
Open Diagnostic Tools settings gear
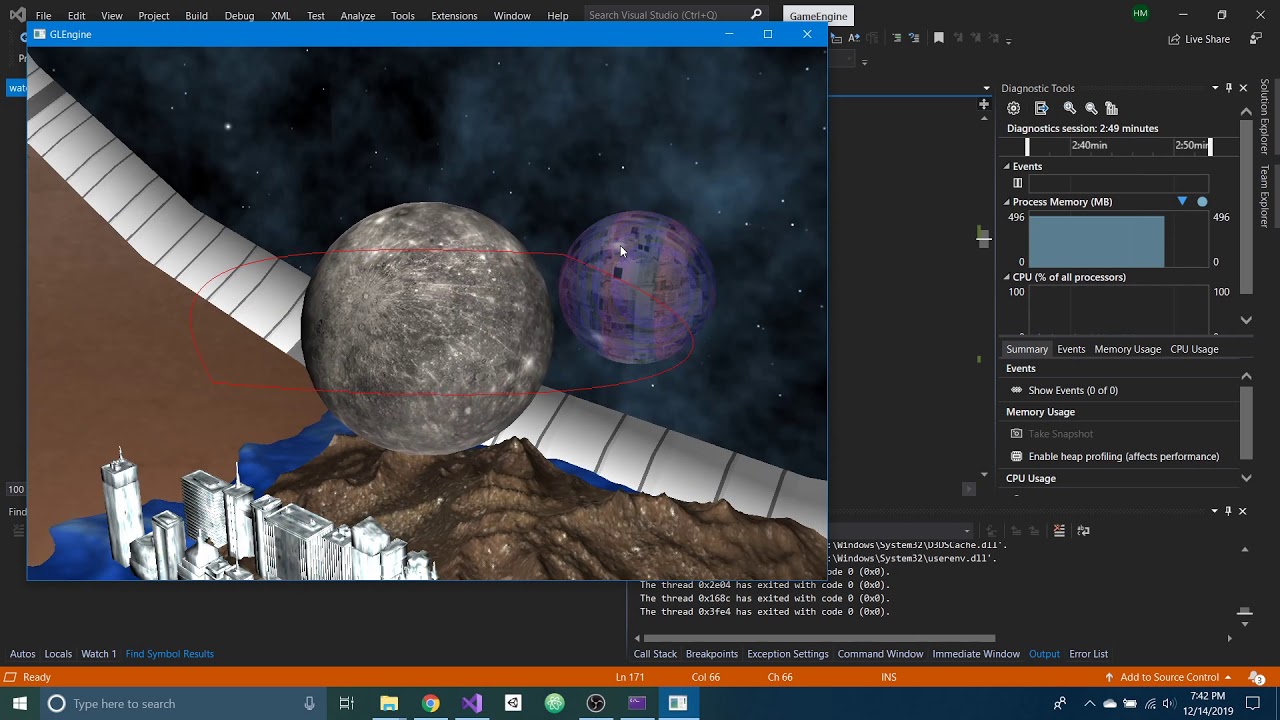point(1014,108)
